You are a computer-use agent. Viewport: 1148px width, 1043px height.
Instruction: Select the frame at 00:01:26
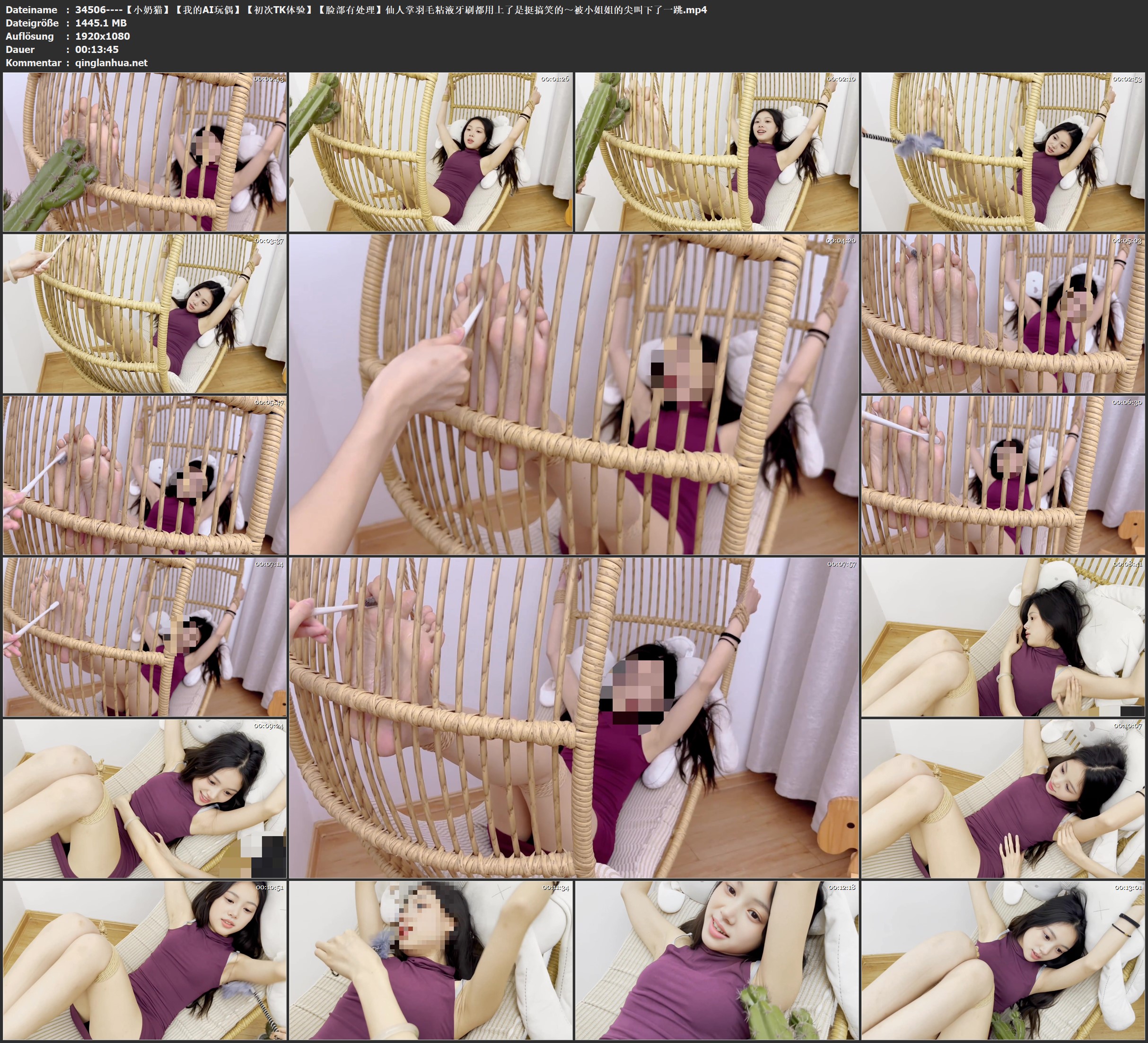(430, 152)
